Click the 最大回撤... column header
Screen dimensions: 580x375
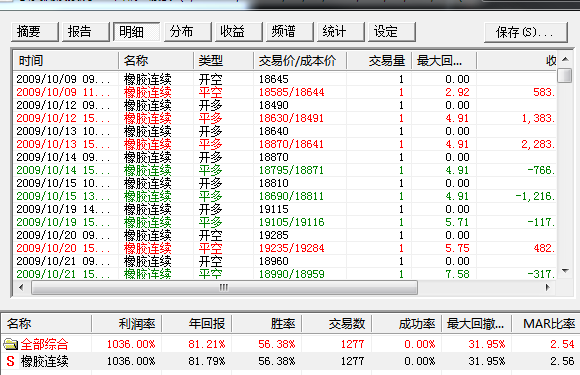tap(476, 324)
